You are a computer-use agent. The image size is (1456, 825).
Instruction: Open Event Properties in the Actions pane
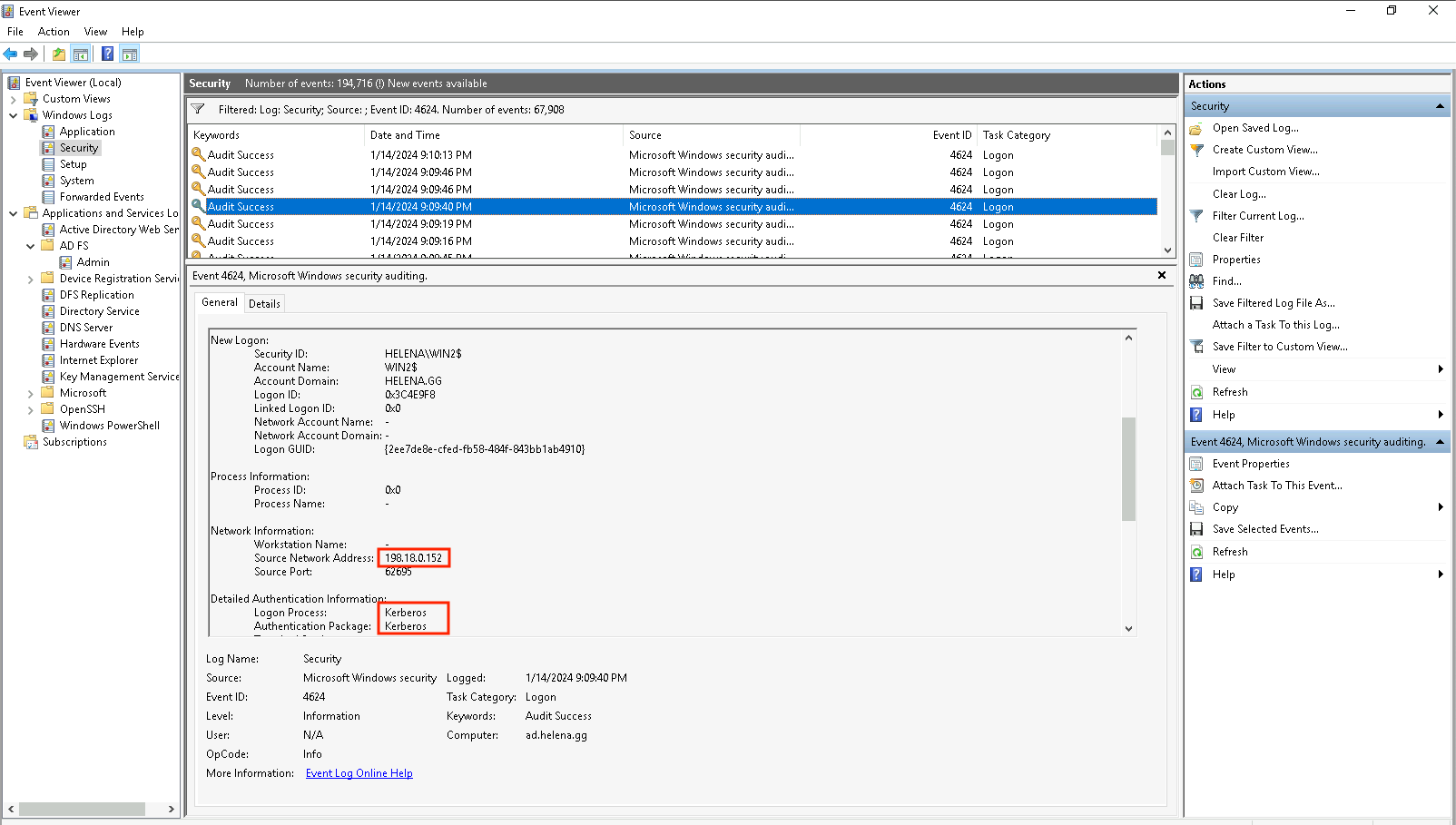coord(1250,464)
